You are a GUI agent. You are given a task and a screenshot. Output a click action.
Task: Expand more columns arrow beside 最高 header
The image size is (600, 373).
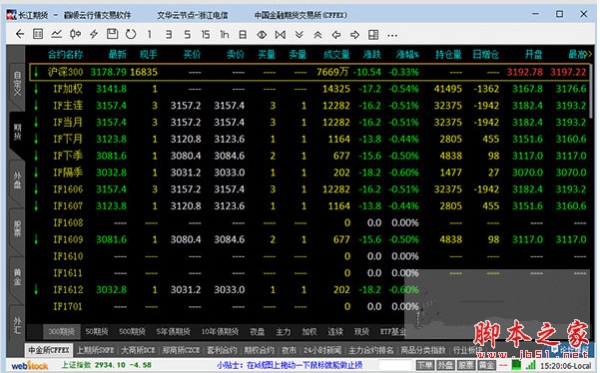(x=589, y=55)
